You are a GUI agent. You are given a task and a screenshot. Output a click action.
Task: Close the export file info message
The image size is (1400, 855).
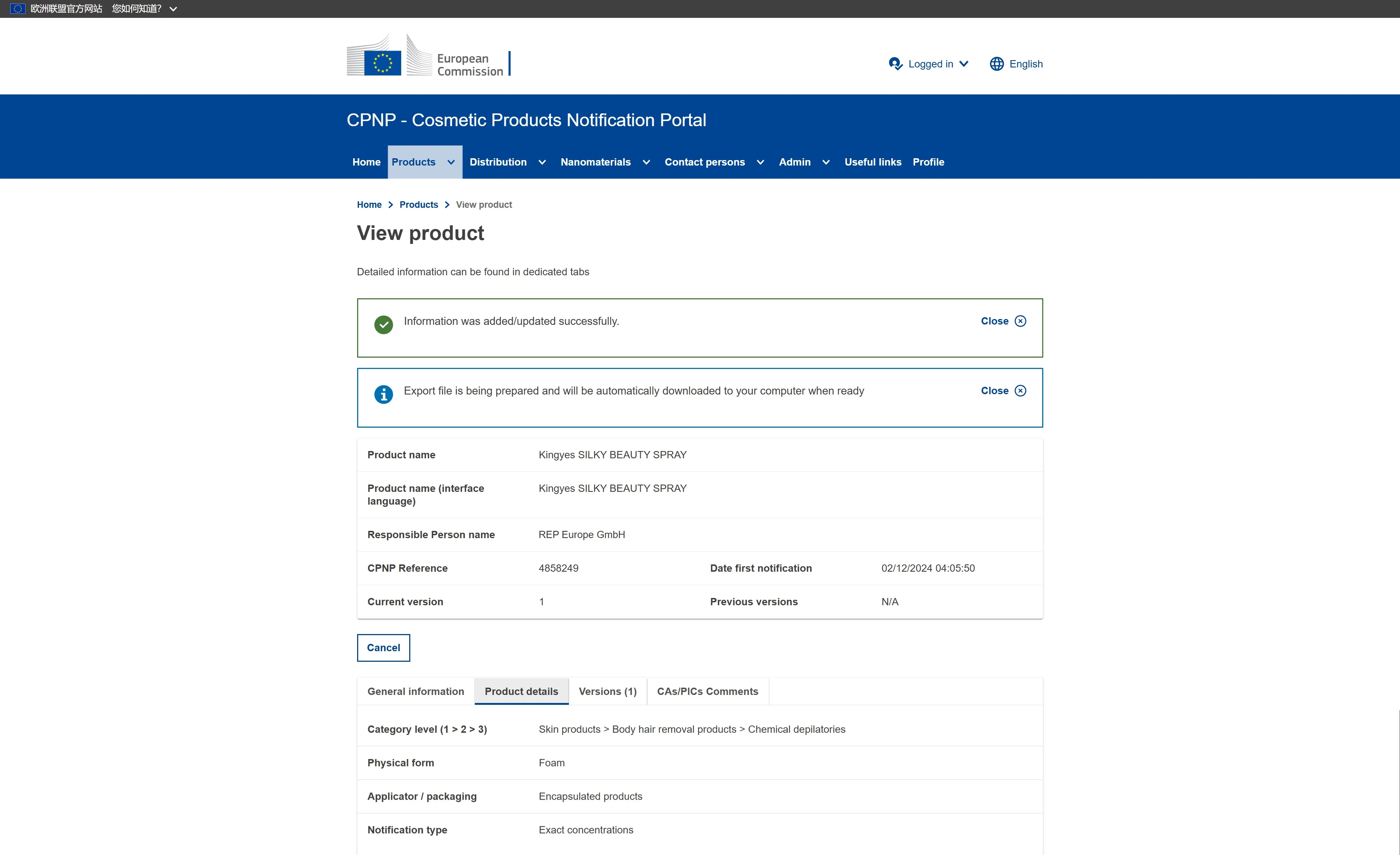pyautogui.click(x=1020, y=390)
